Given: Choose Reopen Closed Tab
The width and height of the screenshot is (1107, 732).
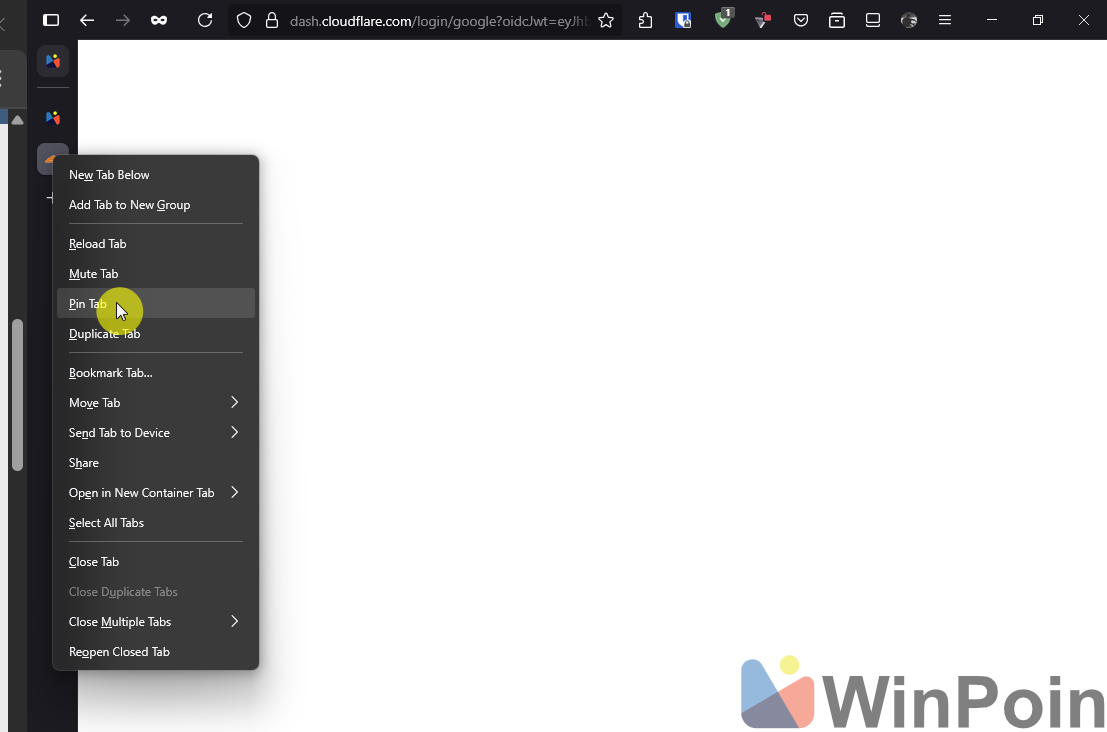Looking at the screenshot, I should click(x=156, y=652).
